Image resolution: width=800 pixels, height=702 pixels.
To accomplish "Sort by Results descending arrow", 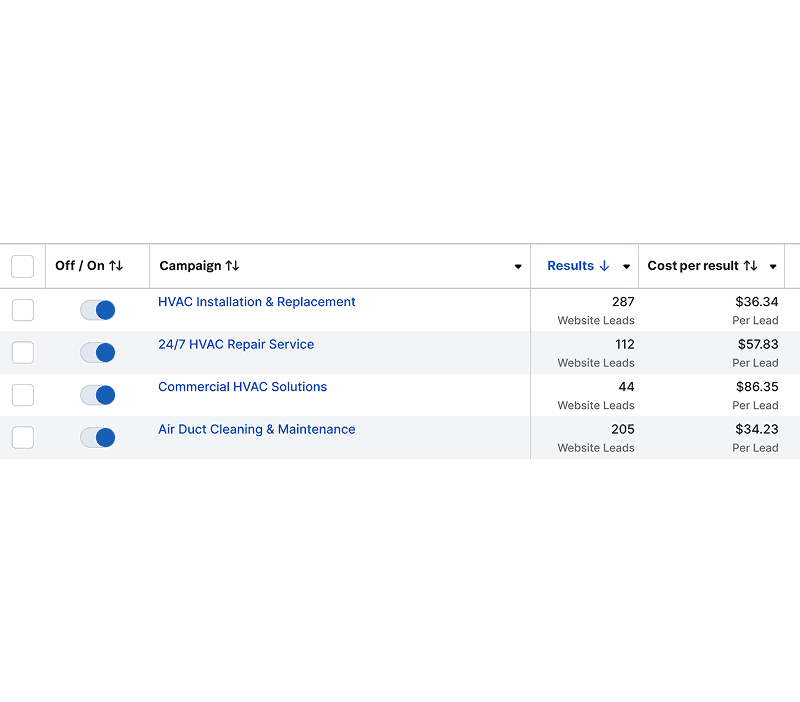I will (605, 266).
